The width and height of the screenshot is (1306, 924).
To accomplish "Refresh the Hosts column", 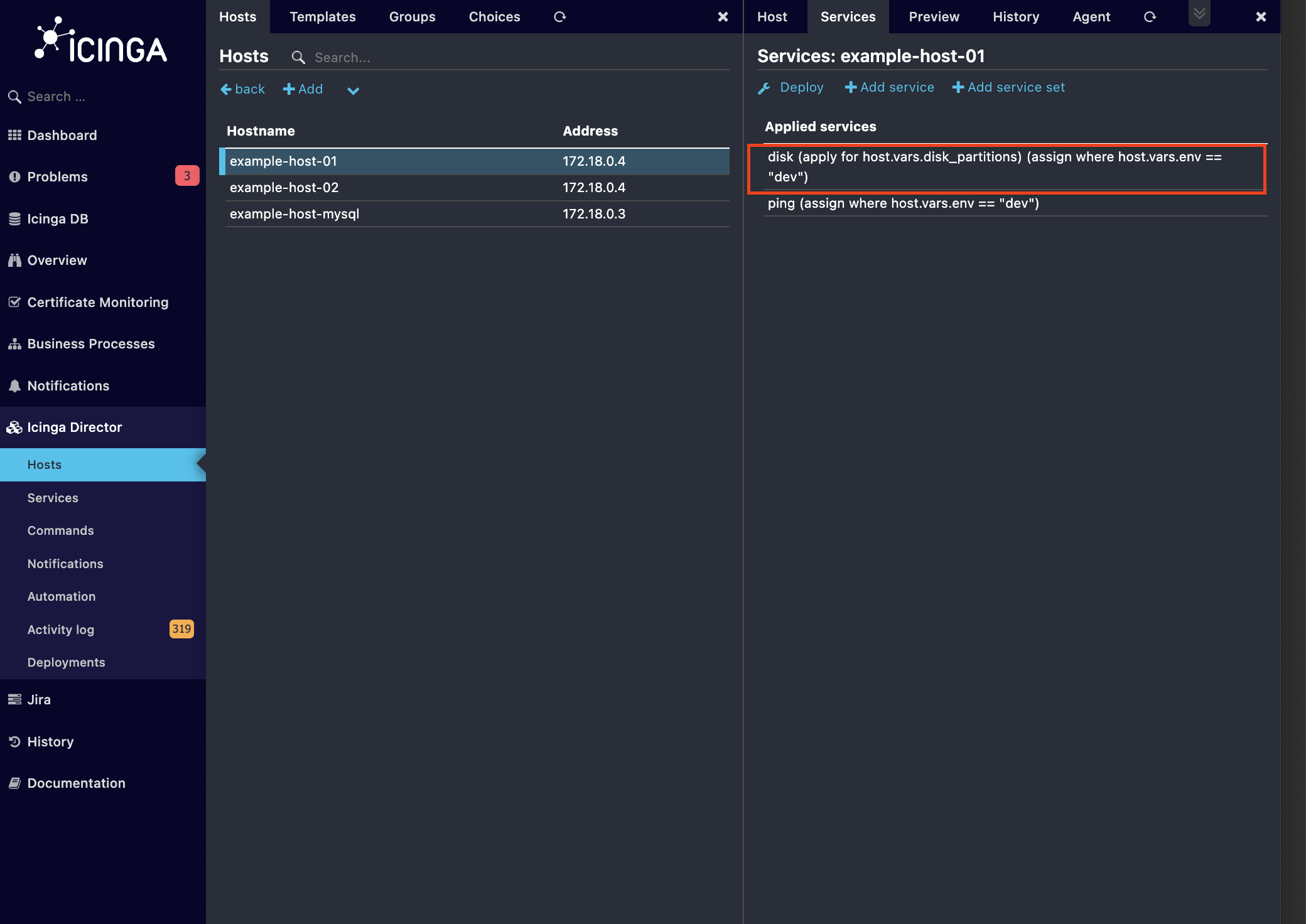I will tap(560, 17).
